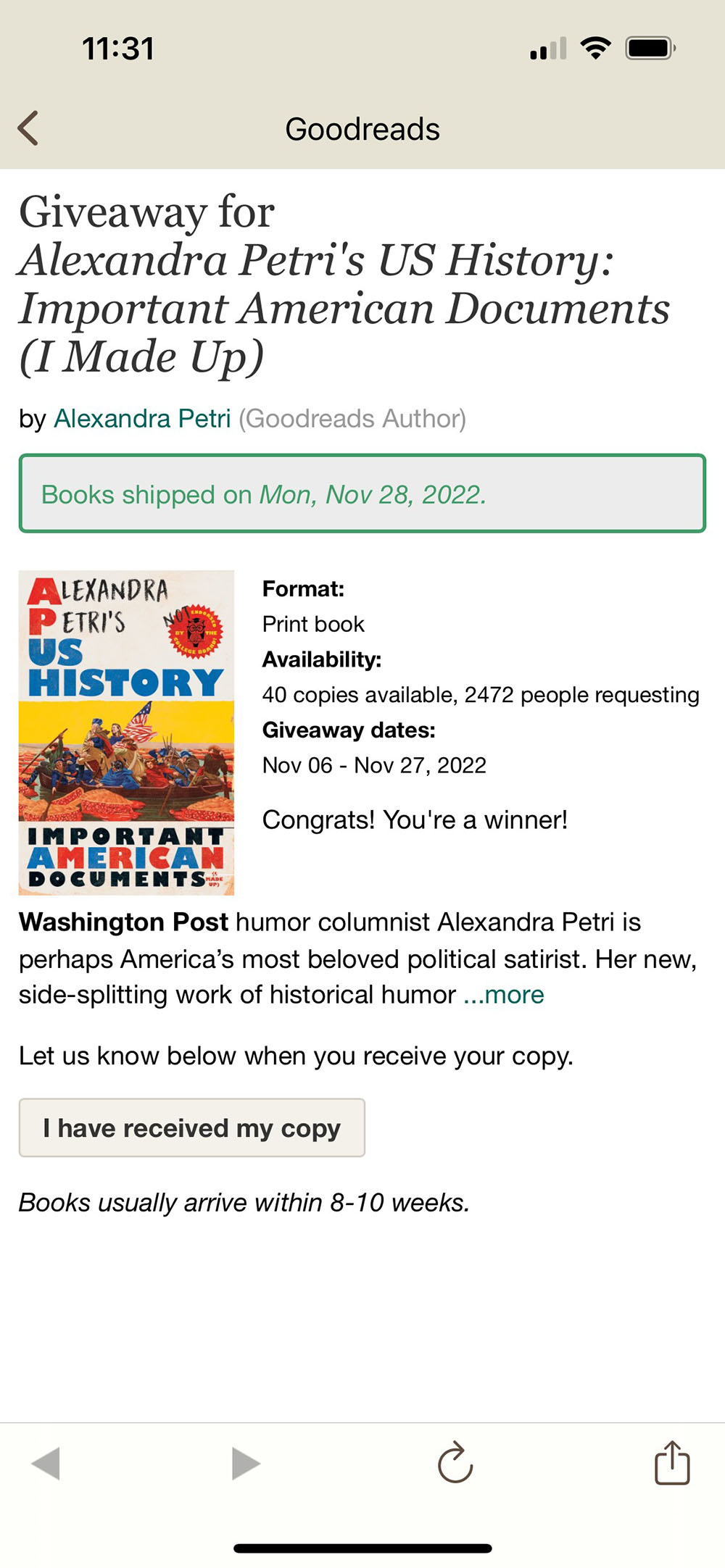The height and width of the screenshot is (1568, 725).
Task: Tap Congrats! You're a winner! text
Action: click(x=415, y=820)
